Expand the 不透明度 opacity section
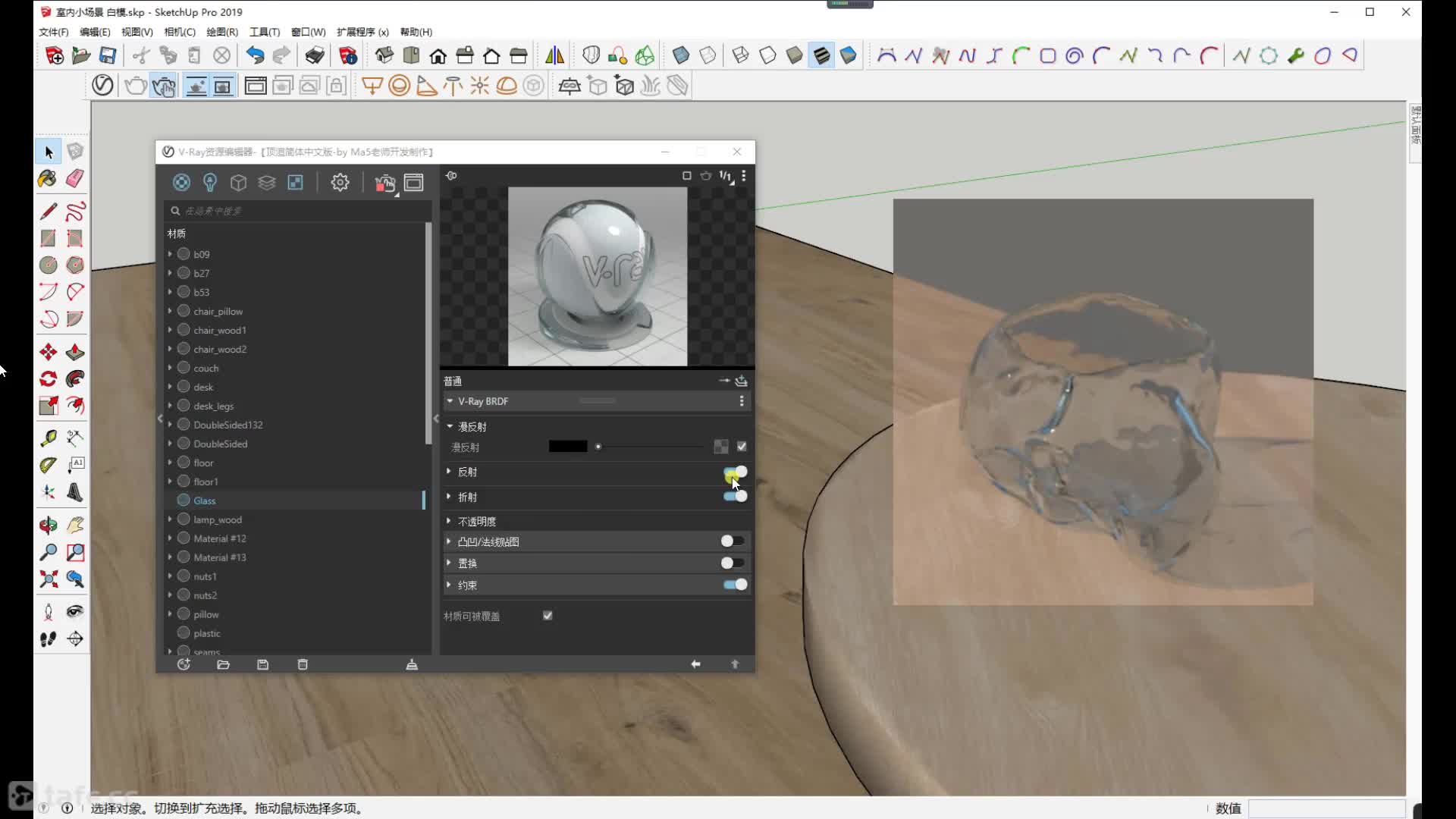Image resolution: width=1456 pixels, height=819 pixels. 449,521
